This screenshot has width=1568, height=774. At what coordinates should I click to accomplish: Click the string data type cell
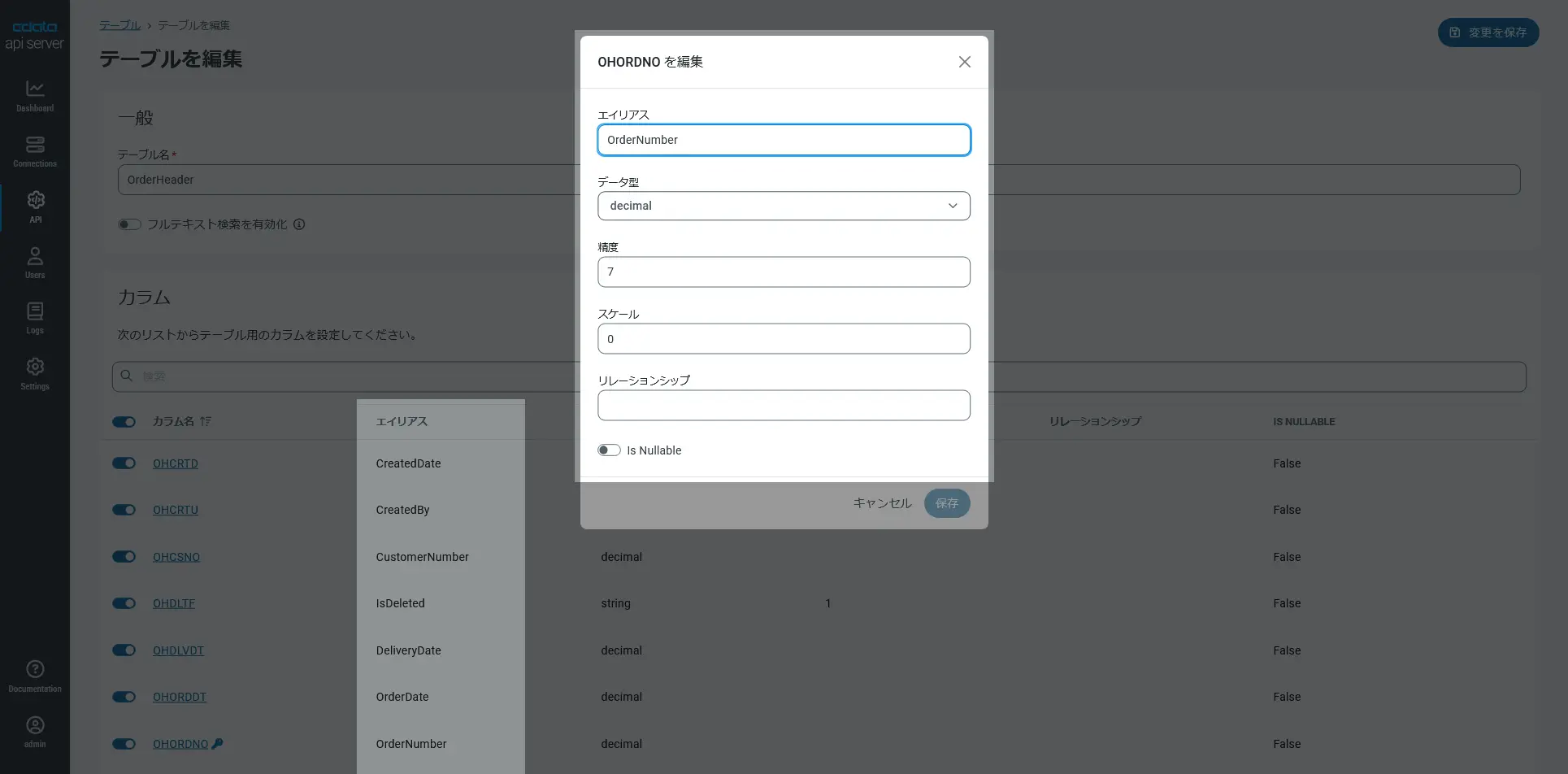coord(615,603)
